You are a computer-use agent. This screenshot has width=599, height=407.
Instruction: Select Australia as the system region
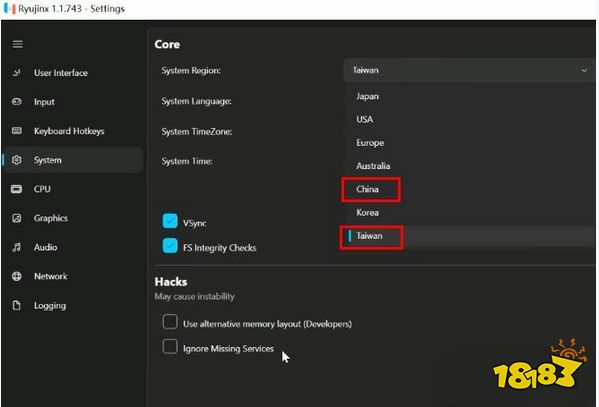point(470,166)
